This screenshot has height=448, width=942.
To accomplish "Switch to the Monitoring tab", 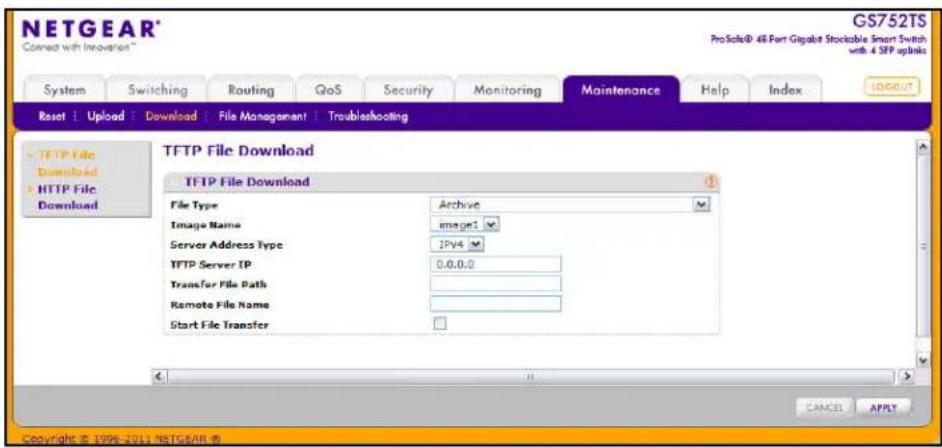I will (507, 90).
